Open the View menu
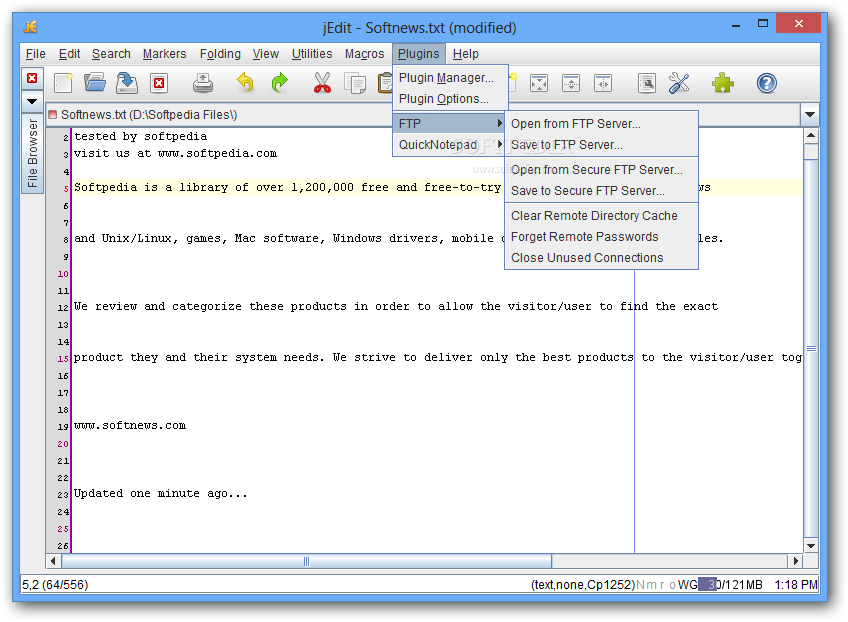The height and width of the screenshot is (622, 848). 266,54
